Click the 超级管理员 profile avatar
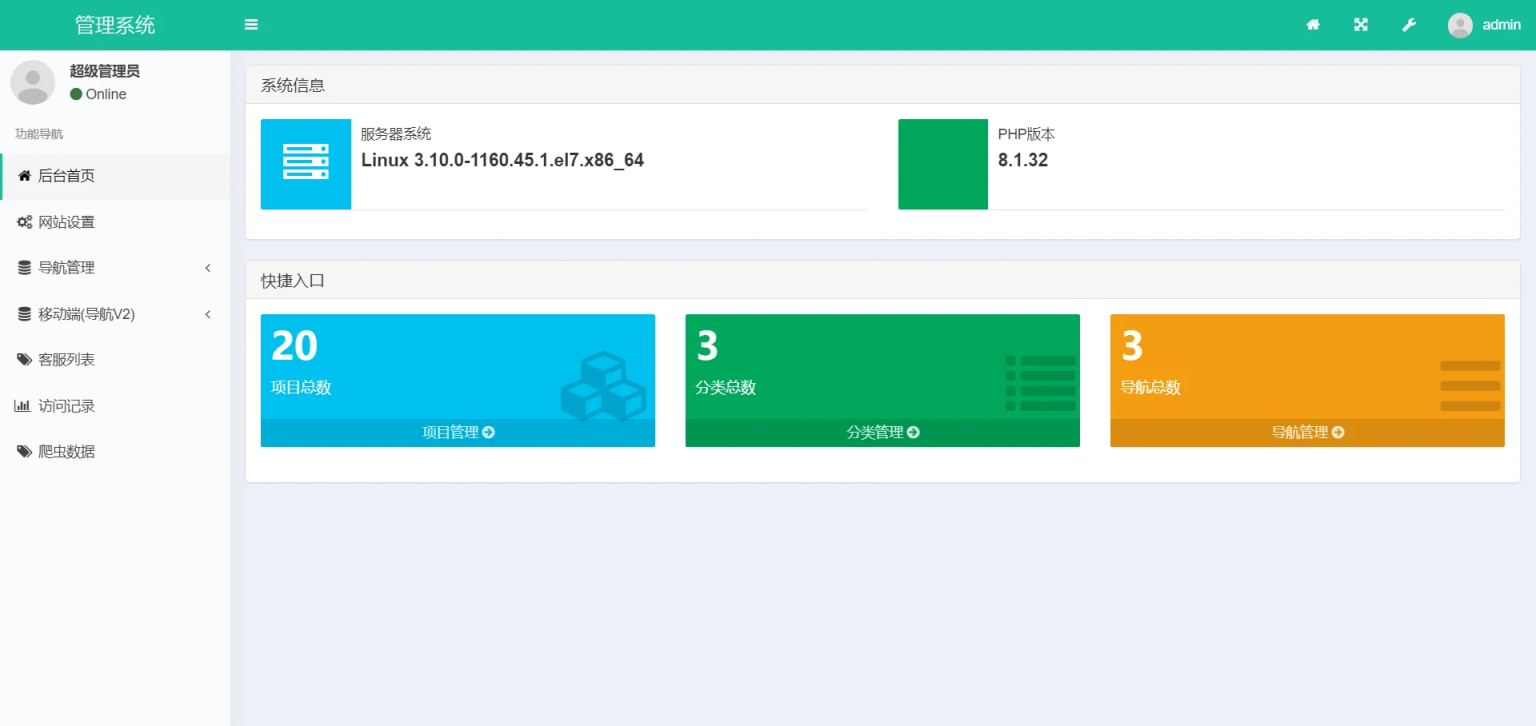Image resolution: width=1536 pixels, height=726 pixels. (x=32, y=82)
